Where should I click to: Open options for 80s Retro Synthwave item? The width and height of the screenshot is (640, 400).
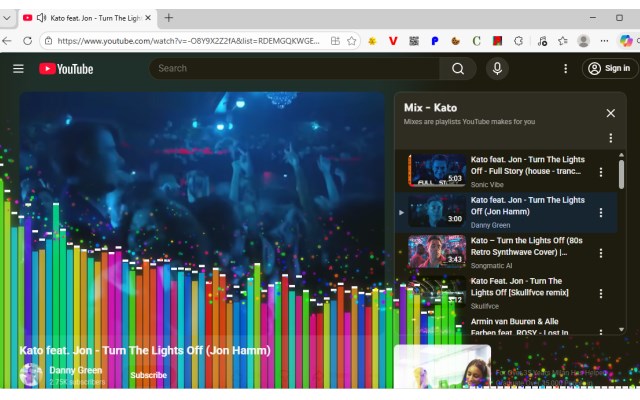[601, 253]
